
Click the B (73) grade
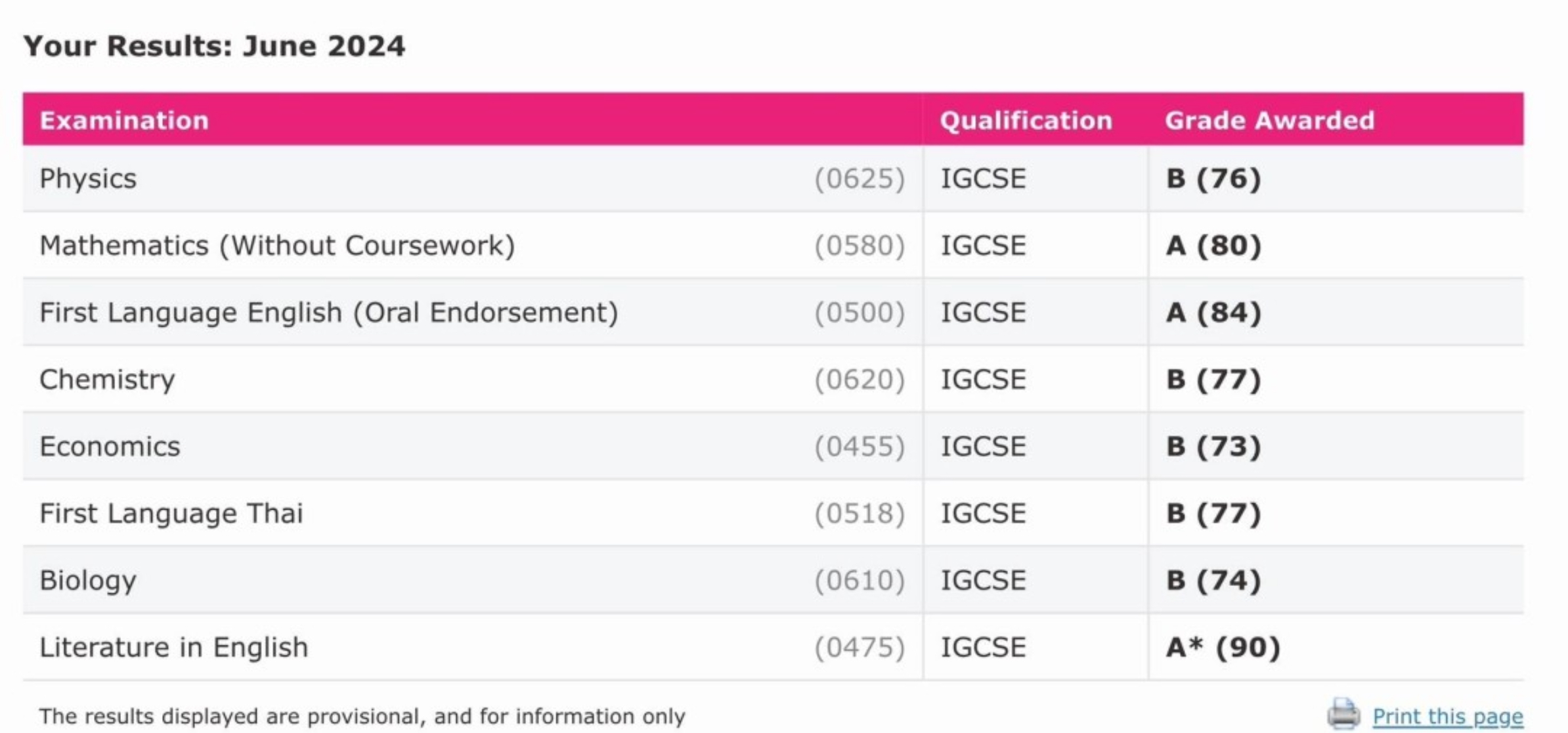click(1213, 447)
